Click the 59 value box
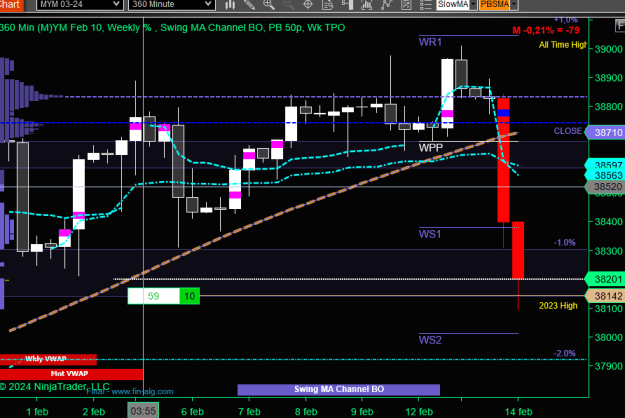The width and height of the screenshot is (625, 418). tap(153, 296)
